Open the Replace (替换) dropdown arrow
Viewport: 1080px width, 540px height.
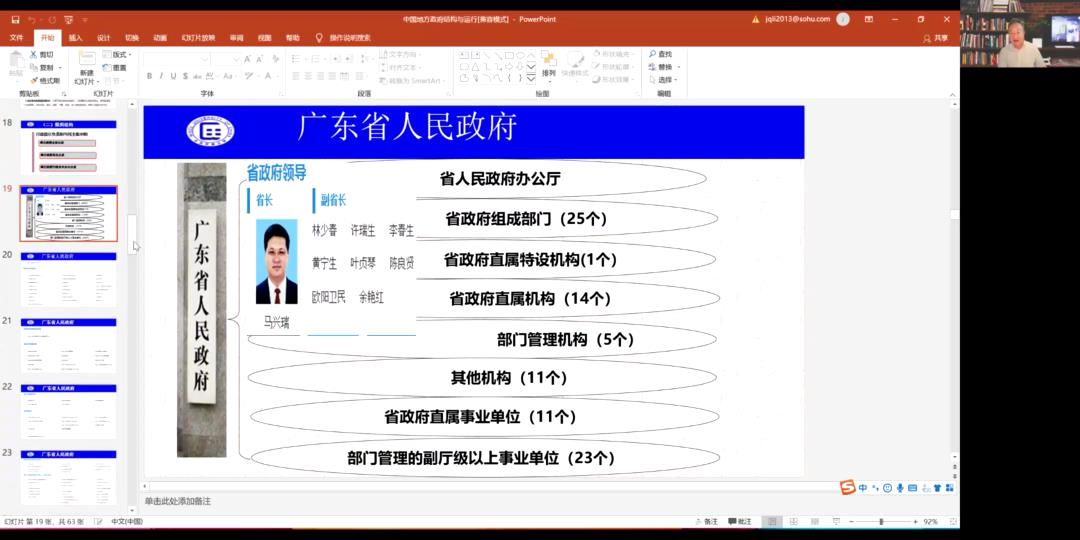pos(679,68)
